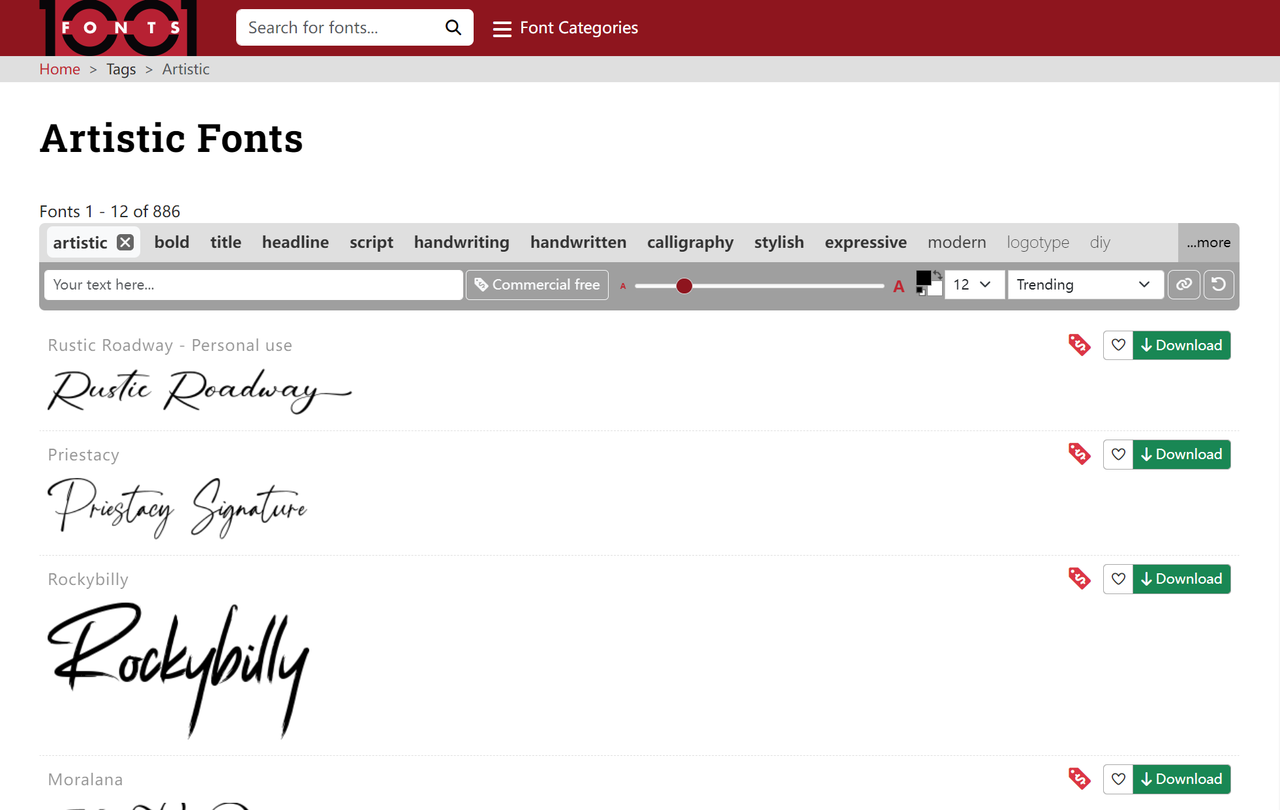Click the Moralana license tag icon
The image size is (1280, 810).
pos(1079,779)
